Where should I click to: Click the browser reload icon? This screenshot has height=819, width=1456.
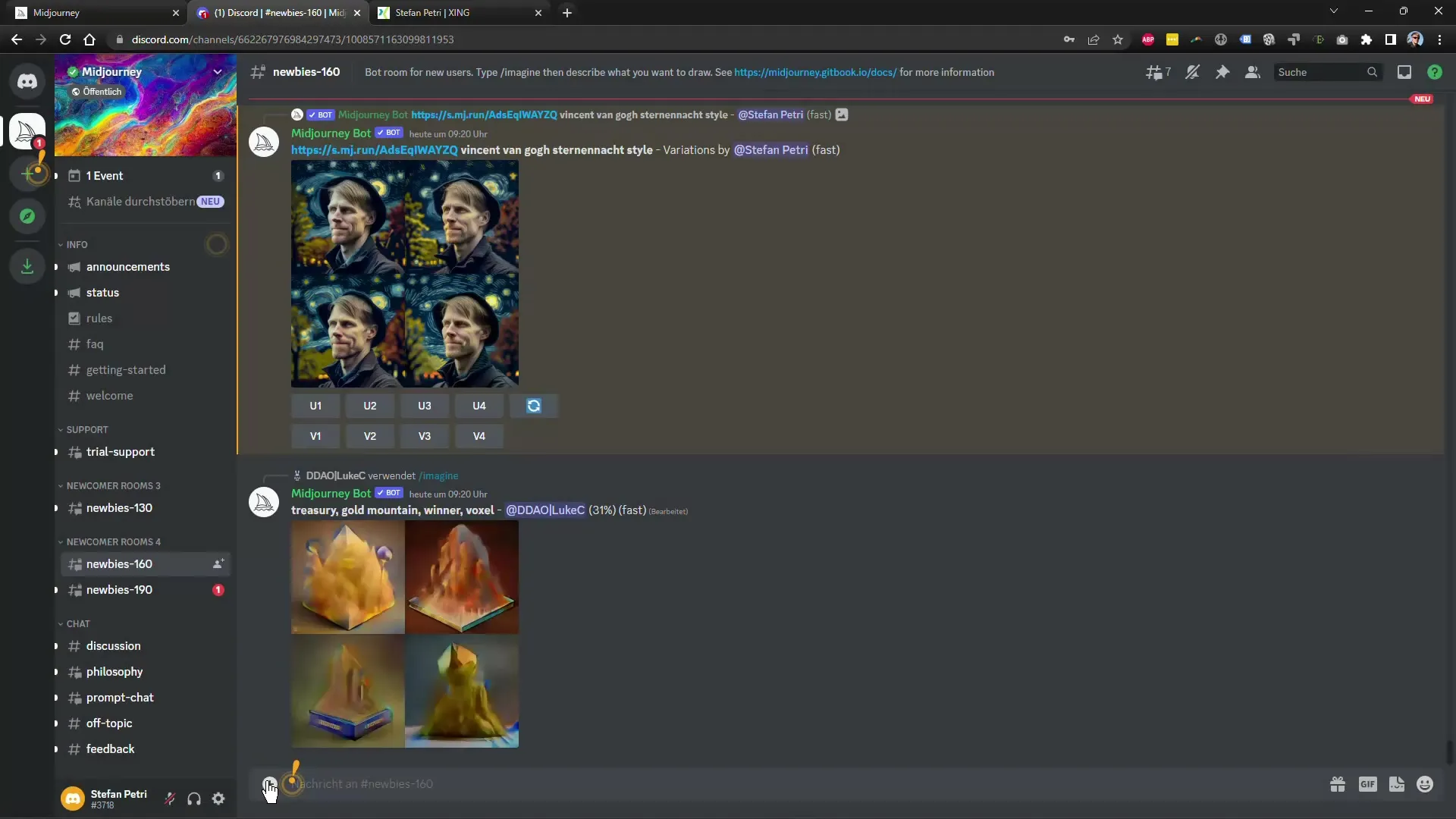tap(65, 39)
